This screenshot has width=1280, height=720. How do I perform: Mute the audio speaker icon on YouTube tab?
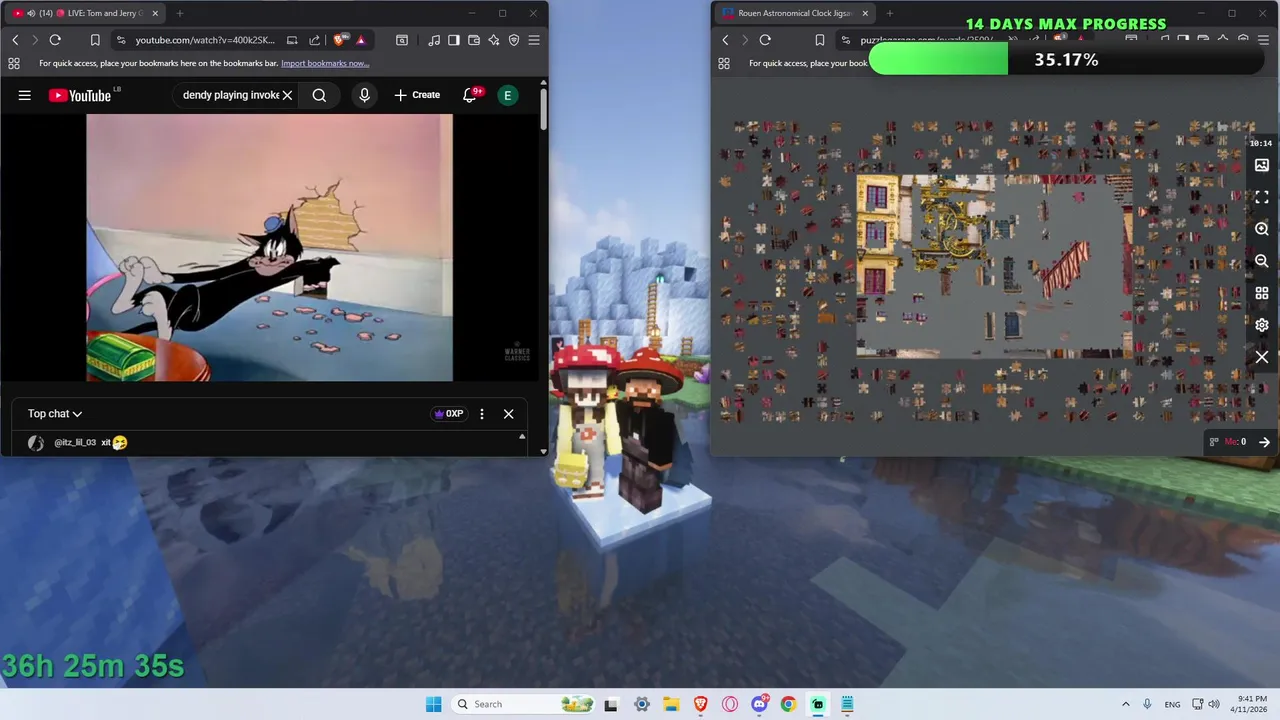pyautogui.click(x=31, y=13)
